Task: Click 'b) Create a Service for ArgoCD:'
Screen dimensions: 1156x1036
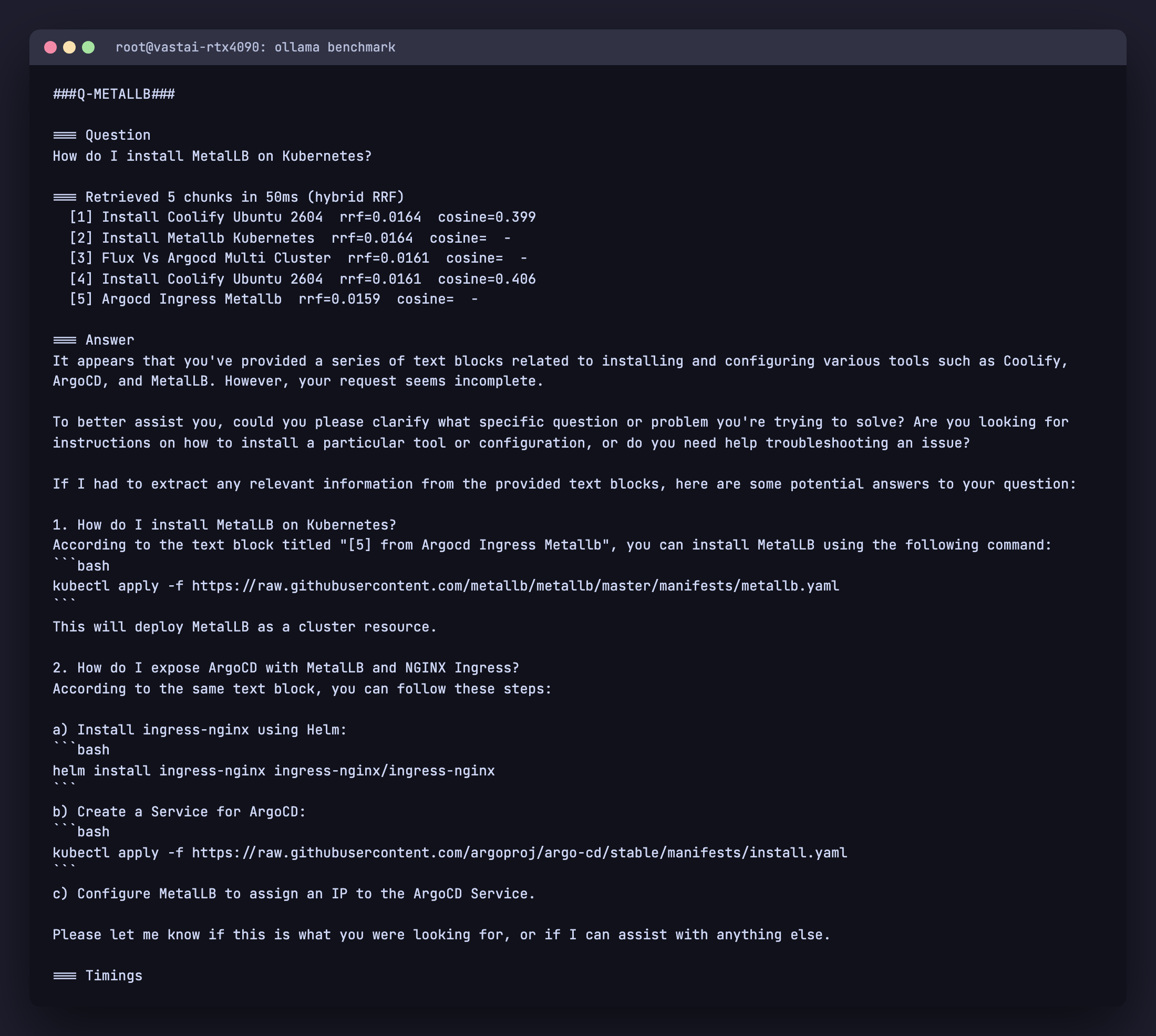Action: pyautogui.click(x=179, y=812)
